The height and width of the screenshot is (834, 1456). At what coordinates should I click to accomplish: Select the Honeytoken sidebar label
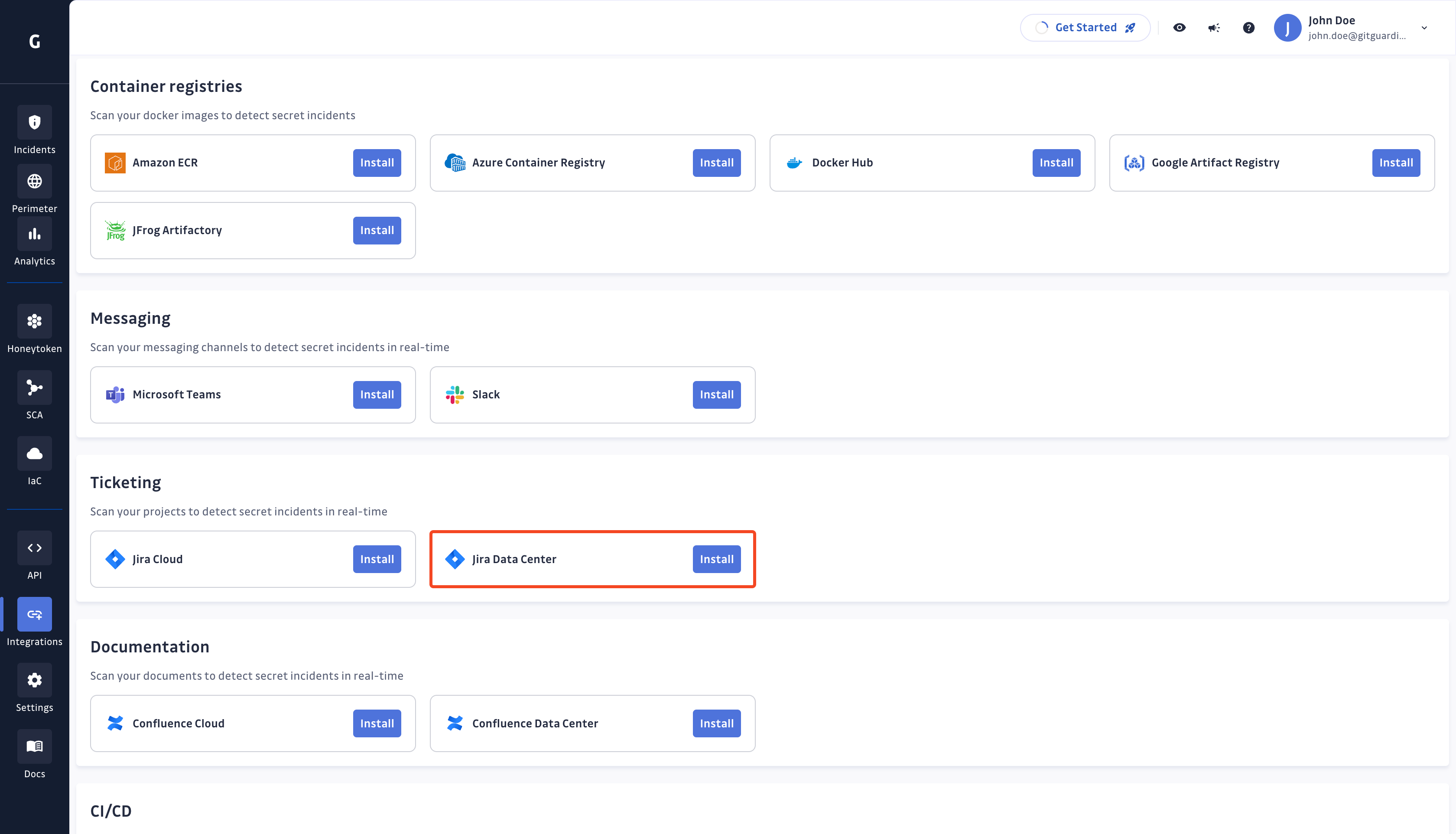[34, 349]
